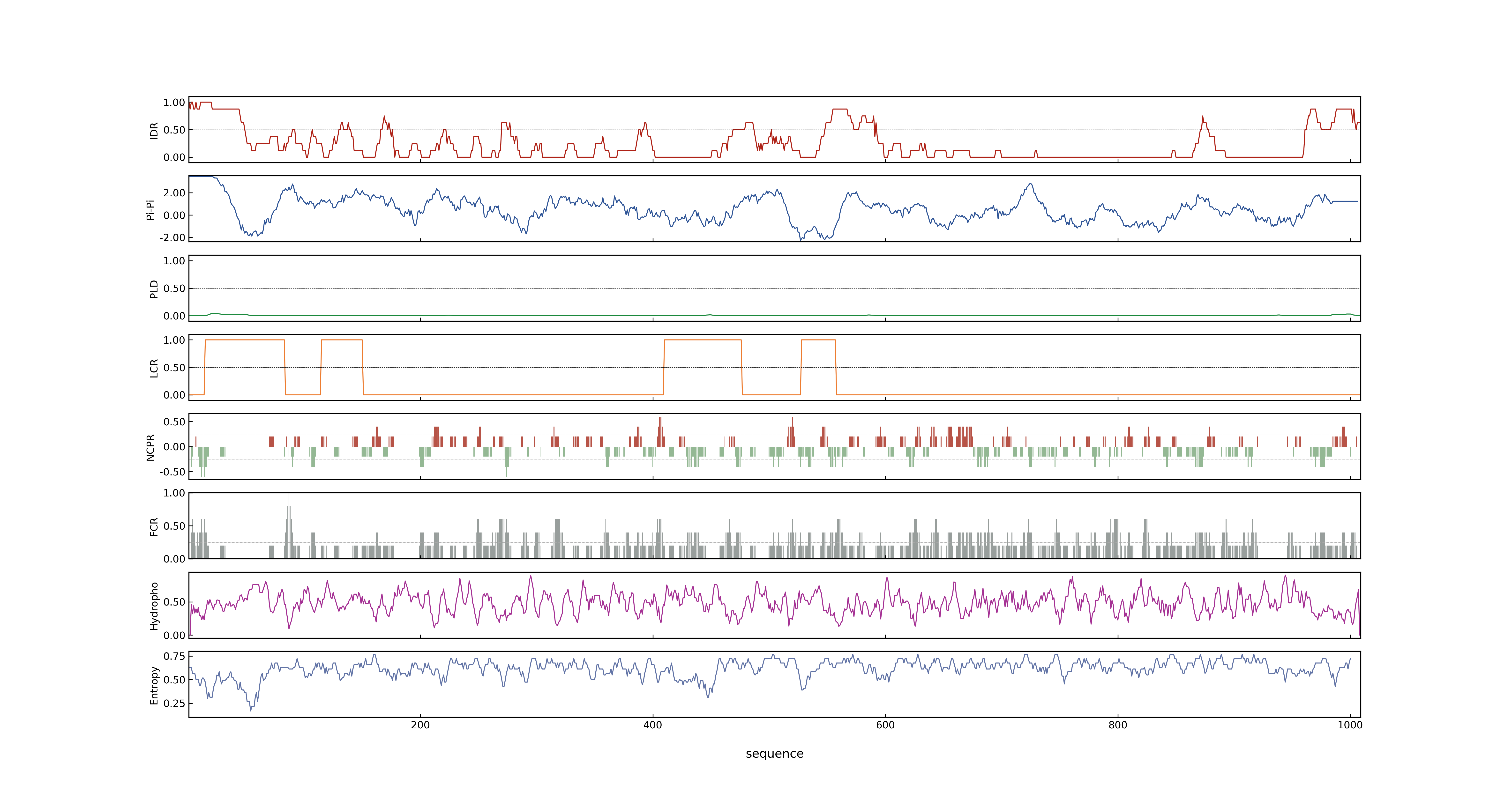Click x-axis tick label 600

point(885,725)
